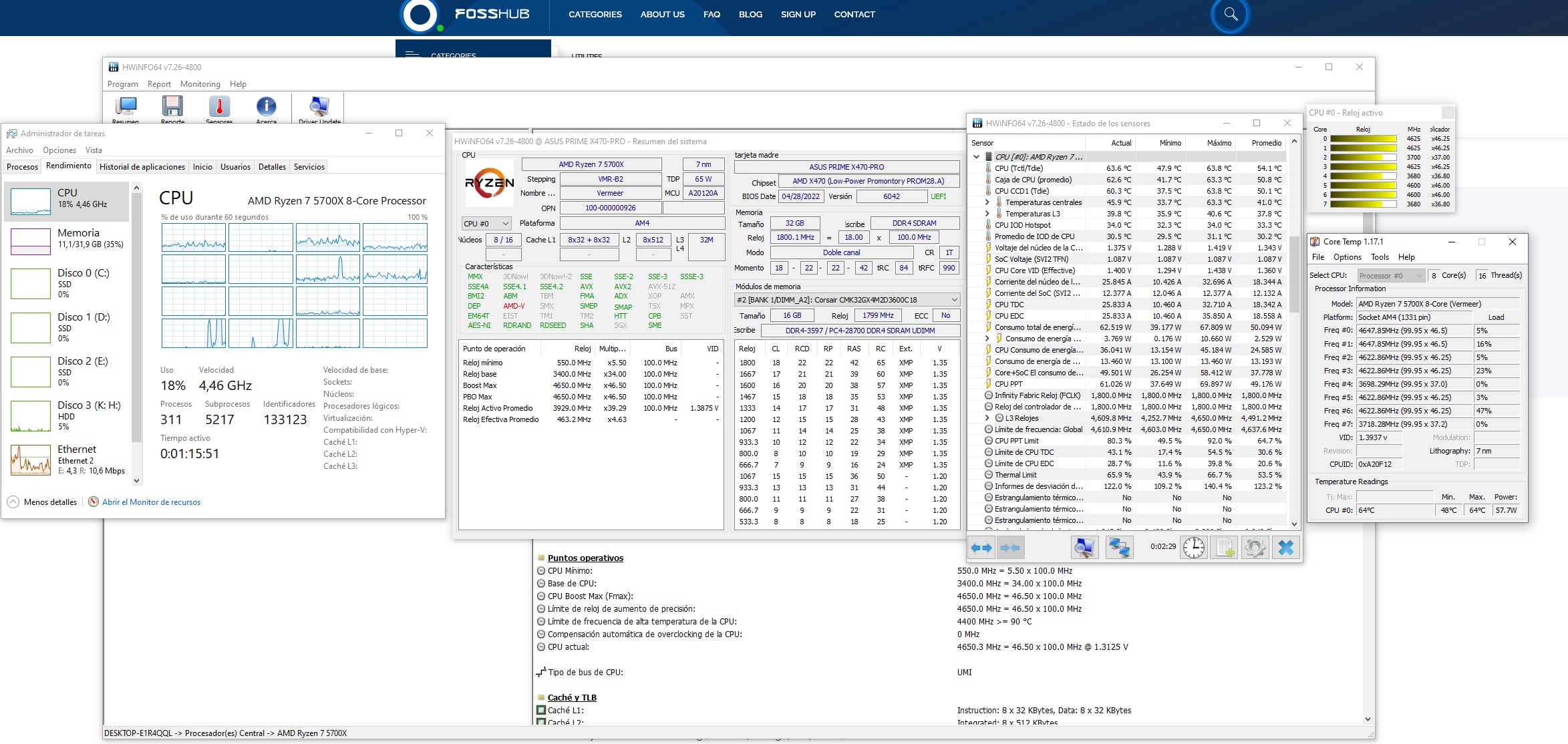Switch to Detalles tab in Task Manager
The width and height of the screenshot is (1568, 744).
point(272,167)
